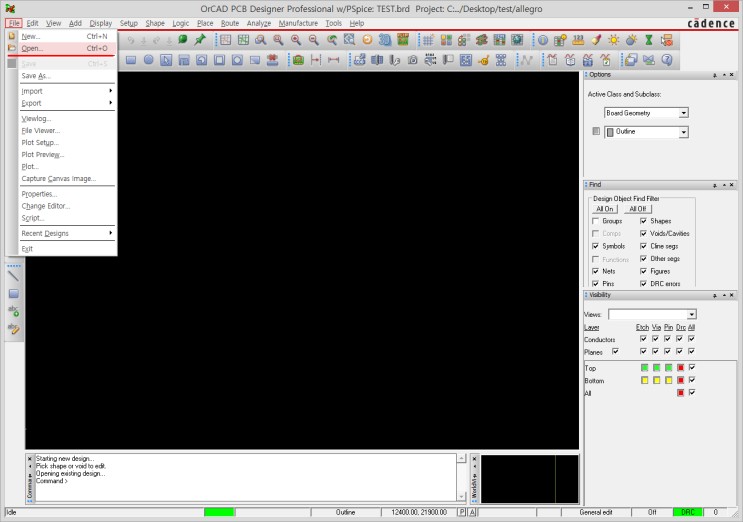
Task: Click the 123 ruler measure icon
Action: coord(578,40)
